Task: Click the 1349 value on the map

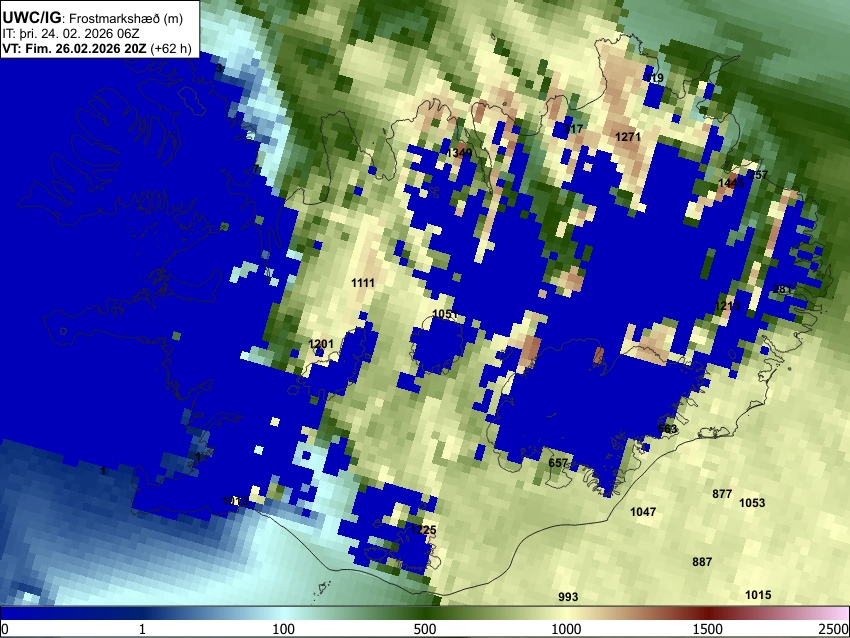Action: click(x=459, y=153)
